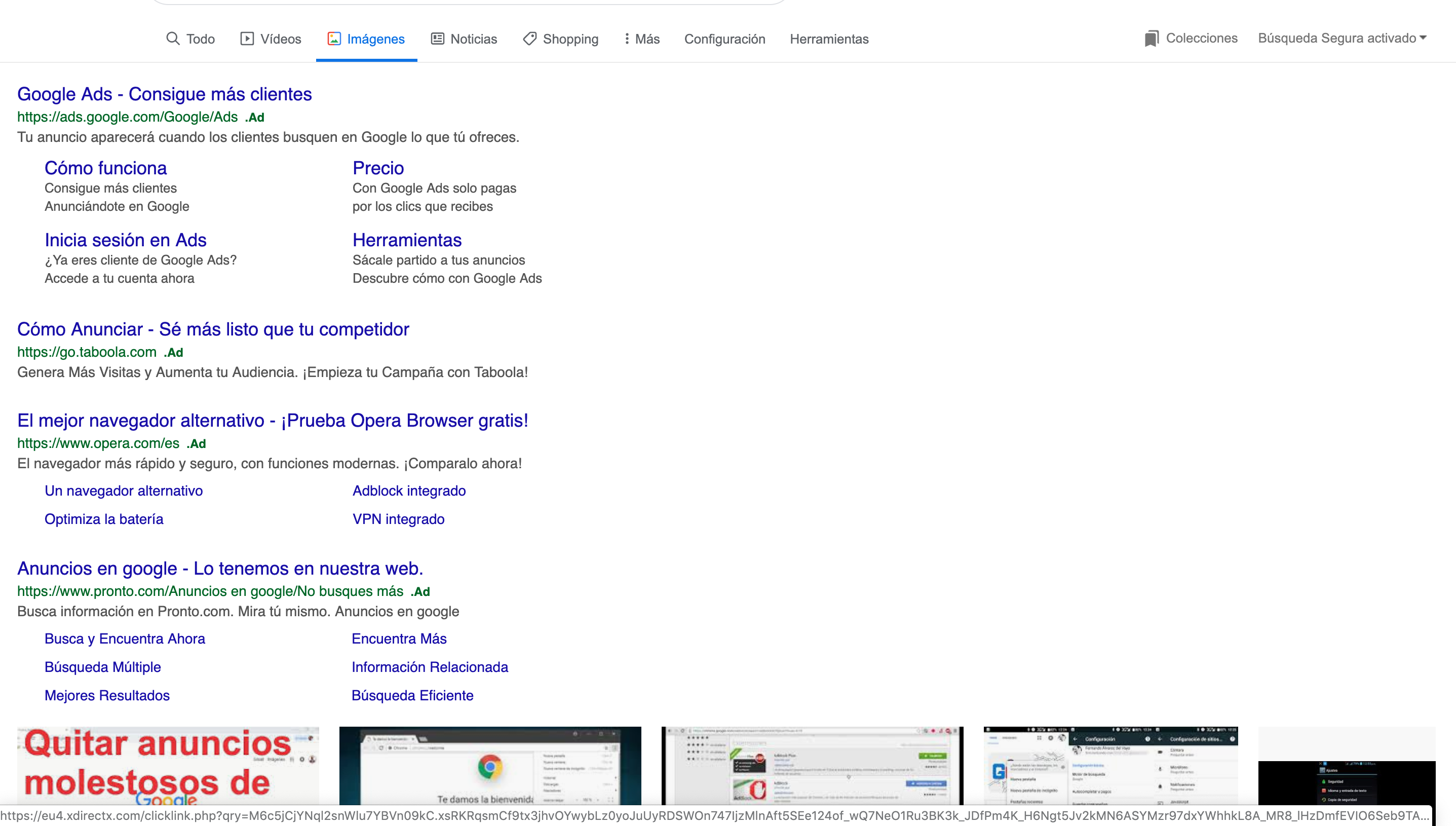Click the three-dot icon beside Más

tap(627, 39)
